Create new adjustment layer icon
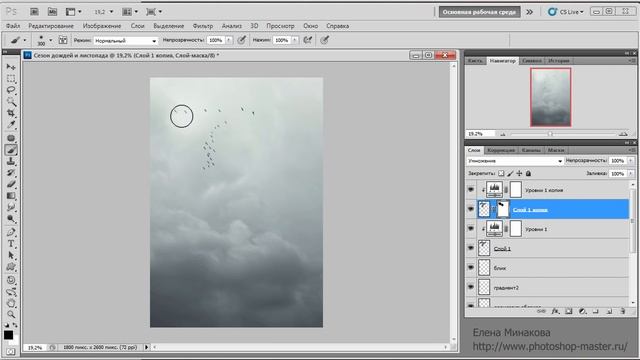Screen dimensions: 640x360 point(582,311)
